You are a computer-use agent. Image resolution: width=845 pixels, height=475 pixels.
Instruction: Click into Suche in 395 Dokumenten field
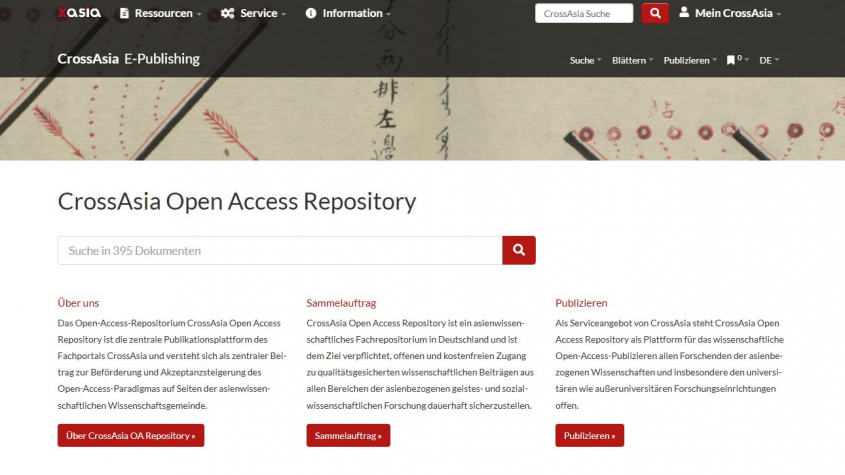280,250
